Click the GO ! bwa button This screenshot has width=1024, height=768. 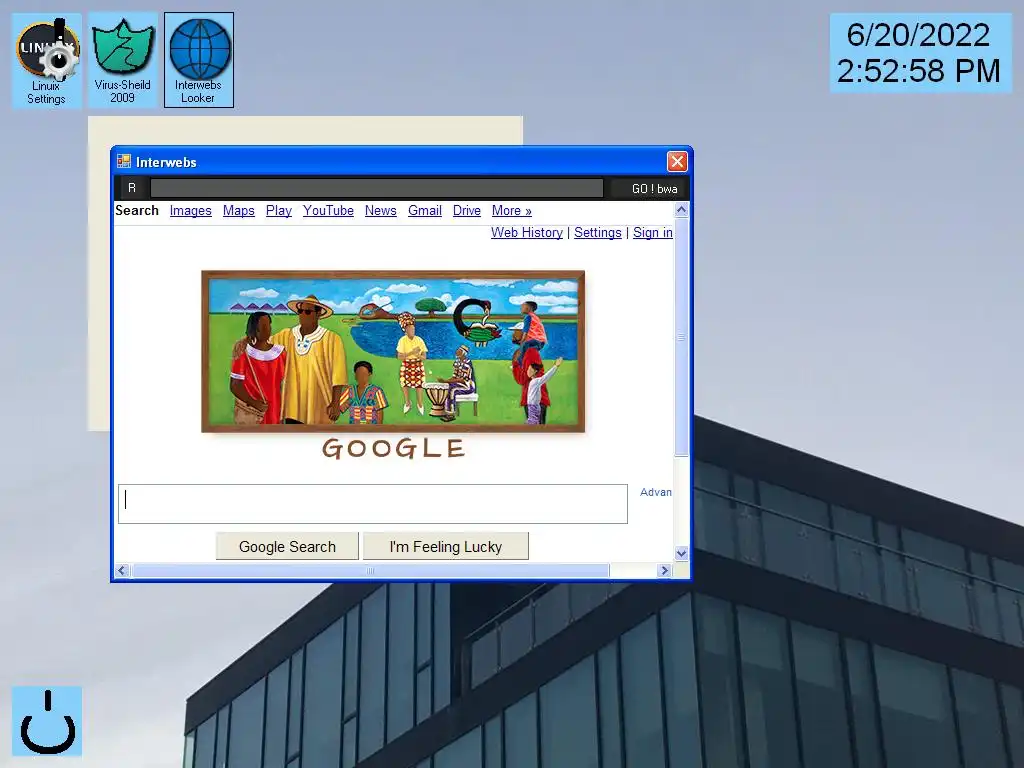[654, 189]
